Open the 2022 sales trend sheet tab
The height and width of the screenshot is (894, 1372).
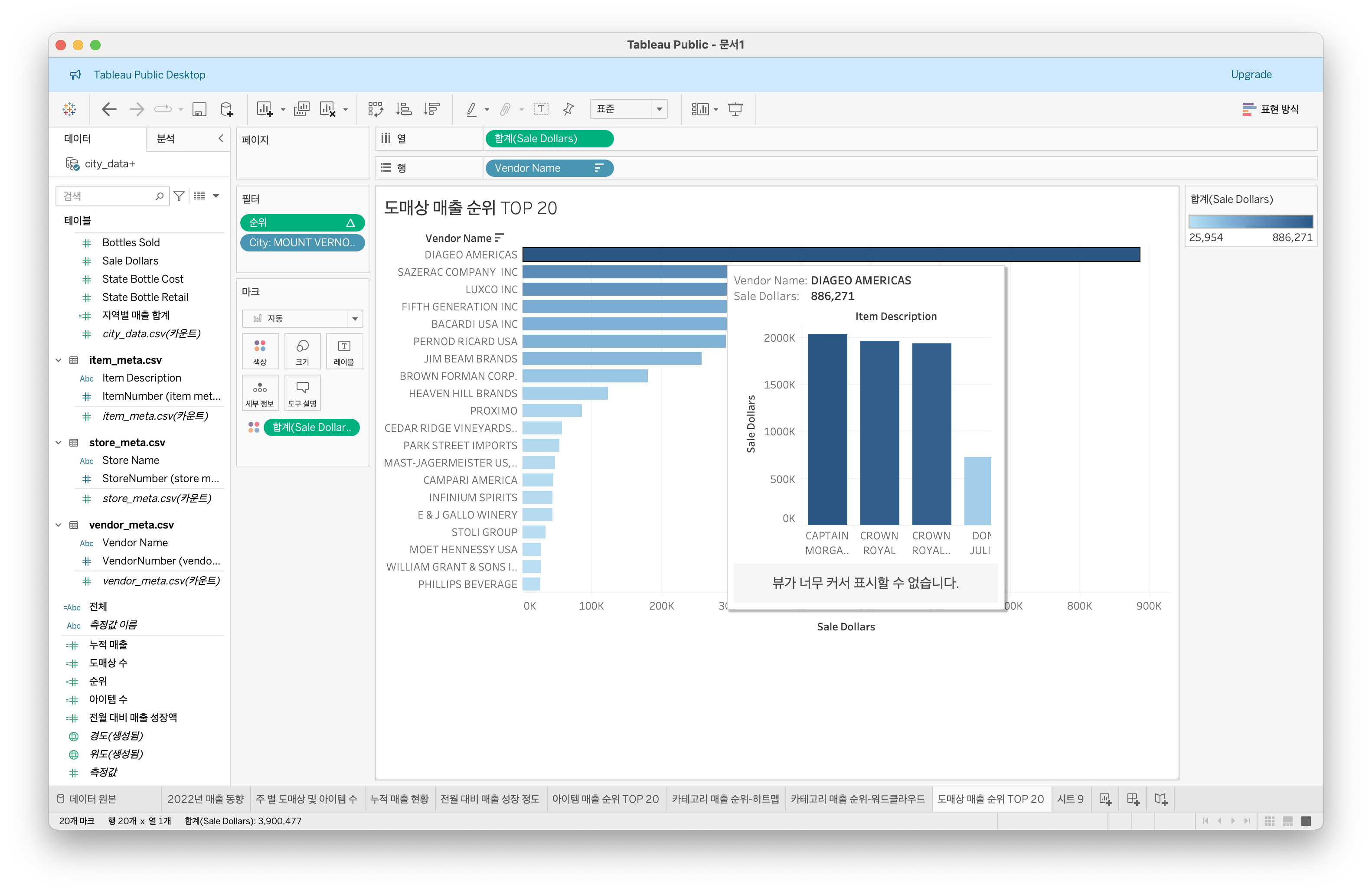pyautogui.click(x=205, y=799)
